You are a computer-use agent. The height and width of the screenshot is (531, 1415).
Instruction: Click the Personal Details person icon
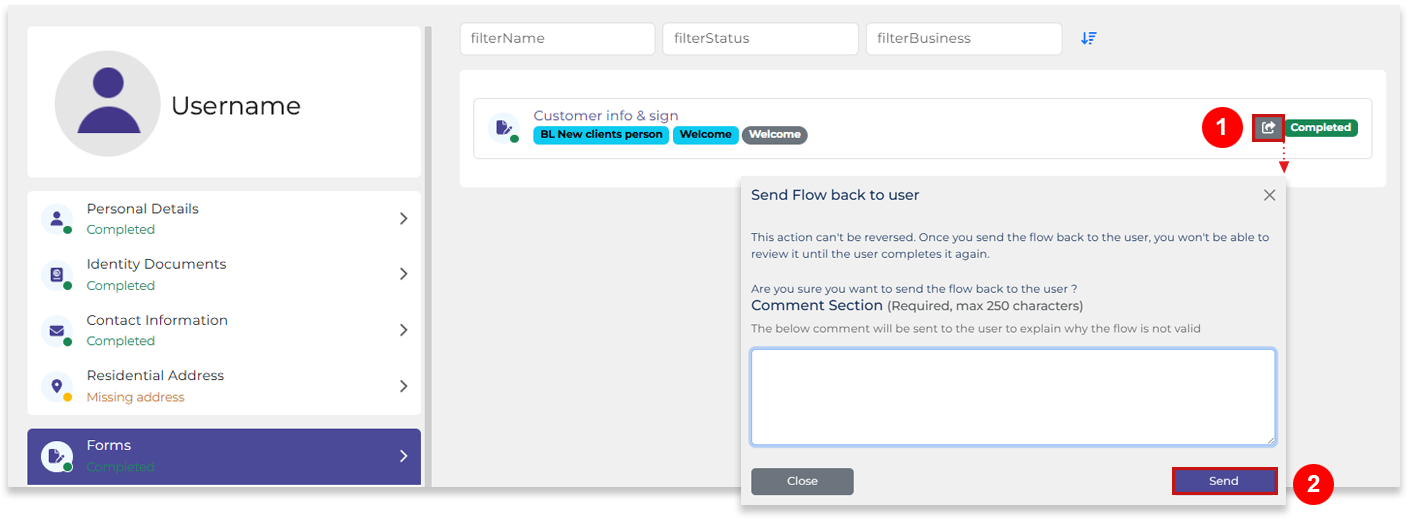point(57,219)
